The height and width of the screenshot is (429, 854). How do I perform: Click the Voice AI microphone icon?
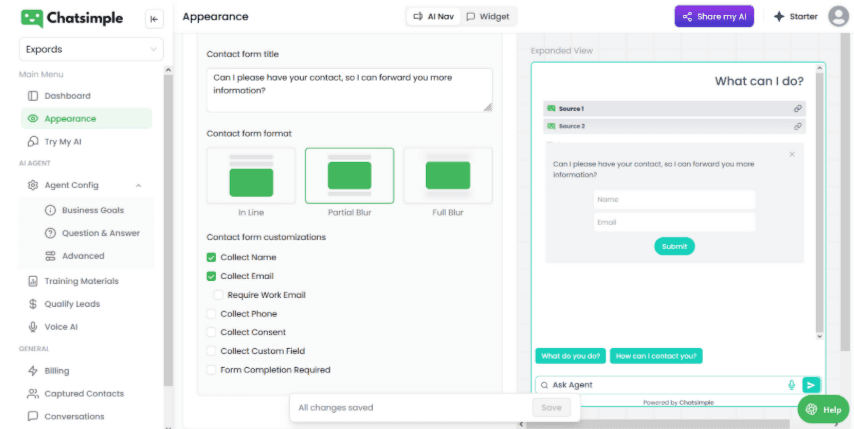(33, 327)
